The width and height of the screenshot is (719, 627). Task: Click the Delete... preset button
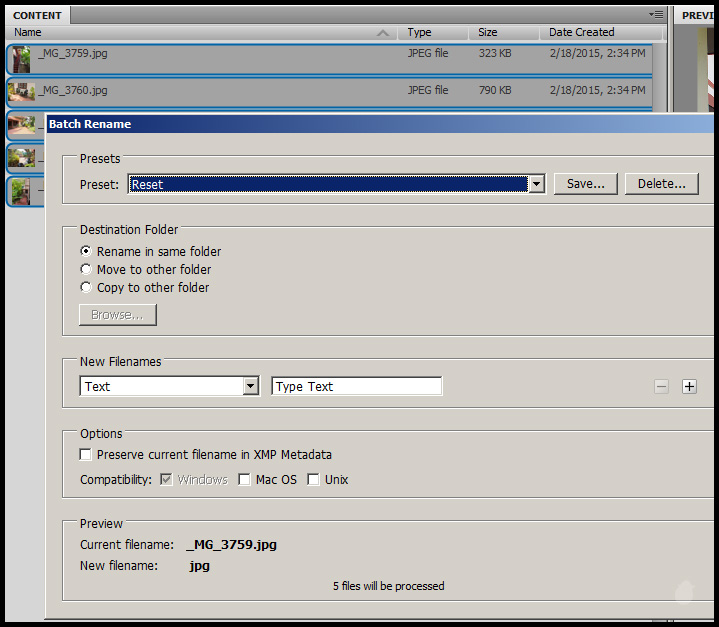(661, 184)
